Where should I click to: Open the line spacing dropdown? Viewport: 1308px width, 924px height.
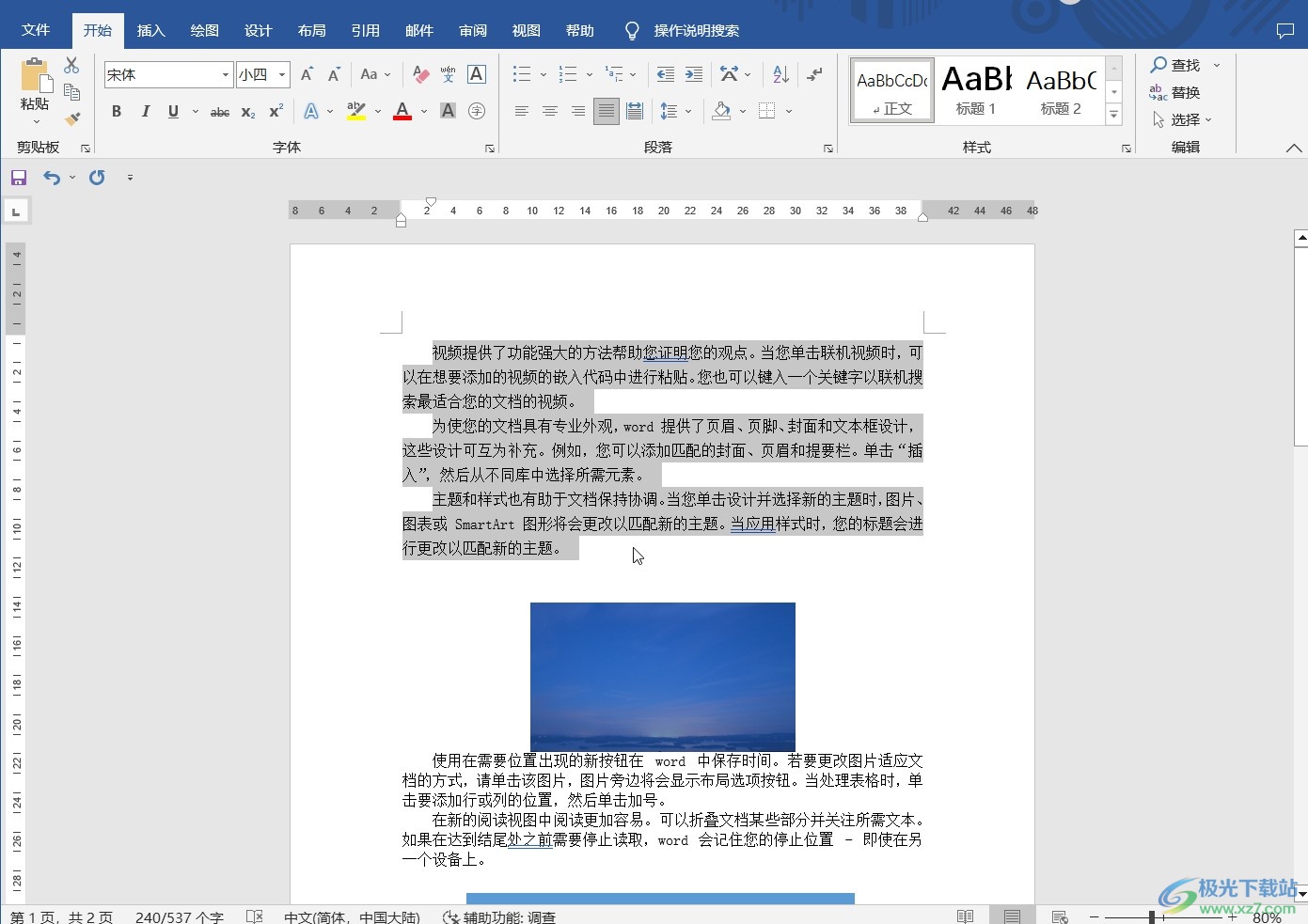point(675,111)
